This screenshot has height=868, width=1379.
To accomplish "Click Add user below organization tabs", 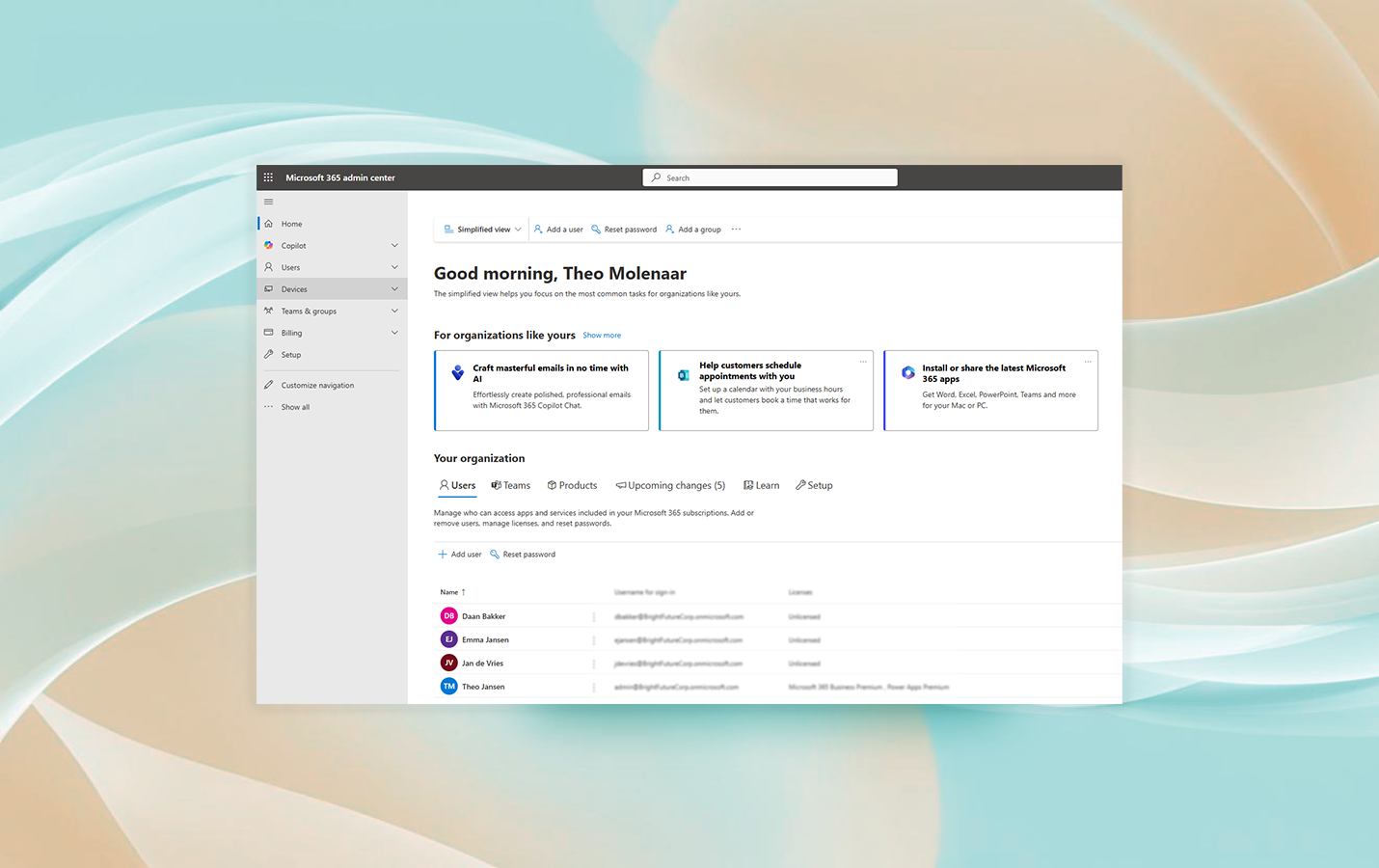I will tap(460, 555).
